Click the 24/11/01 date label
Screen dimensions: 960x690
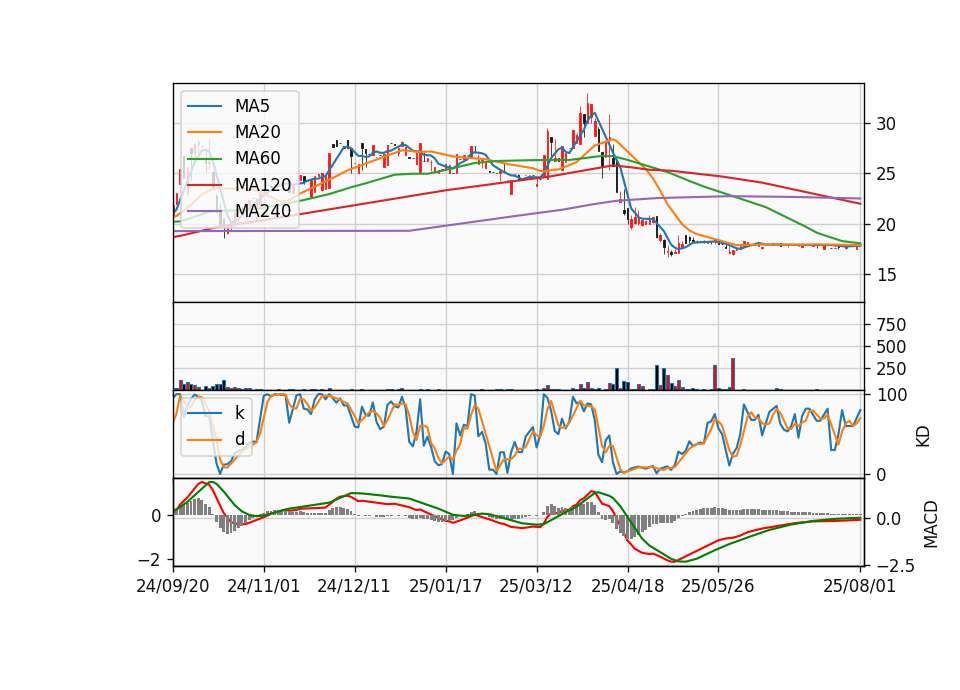coord(264,586)
